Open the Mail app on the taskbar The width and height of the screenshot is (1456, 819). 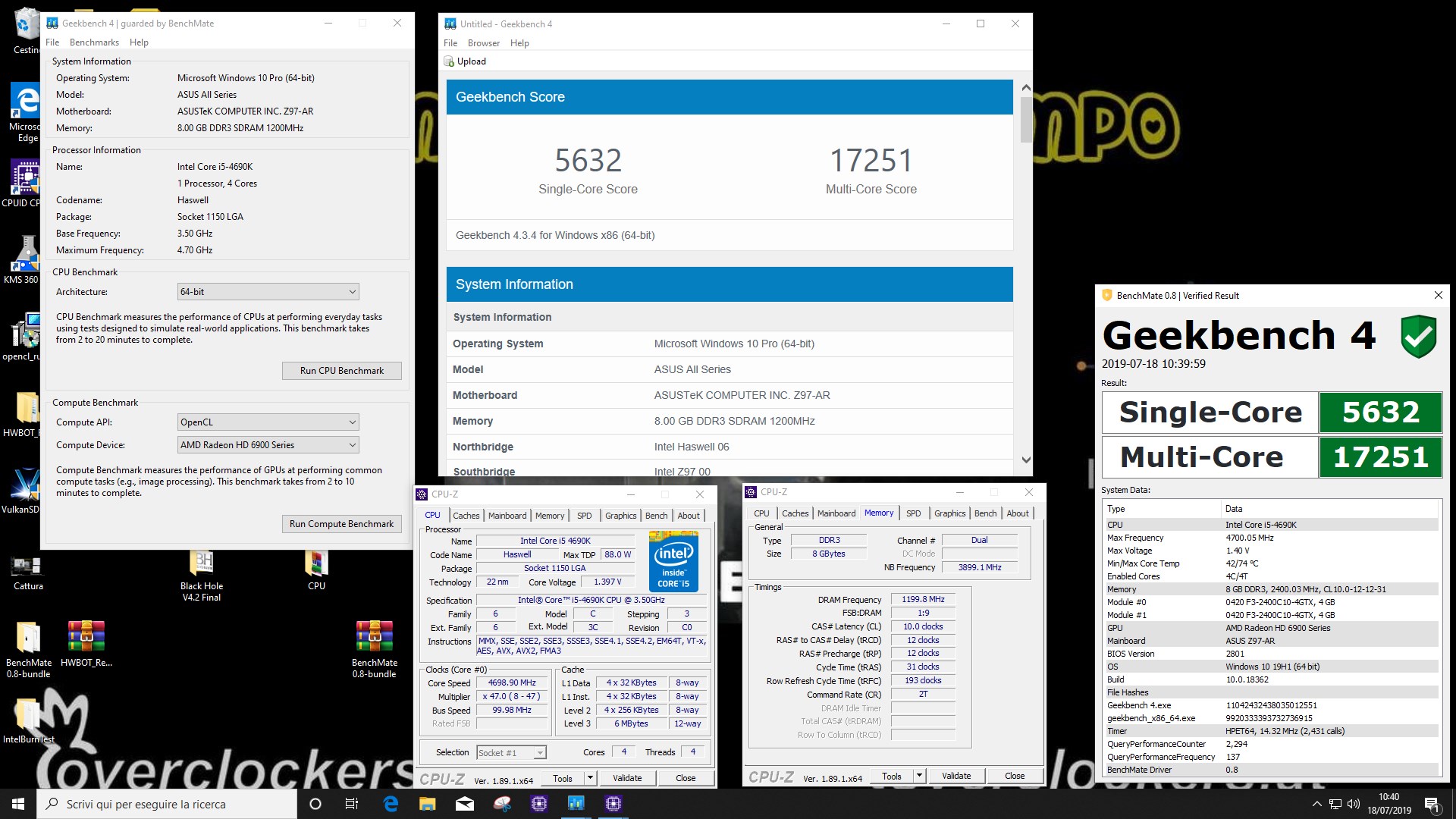465,804
